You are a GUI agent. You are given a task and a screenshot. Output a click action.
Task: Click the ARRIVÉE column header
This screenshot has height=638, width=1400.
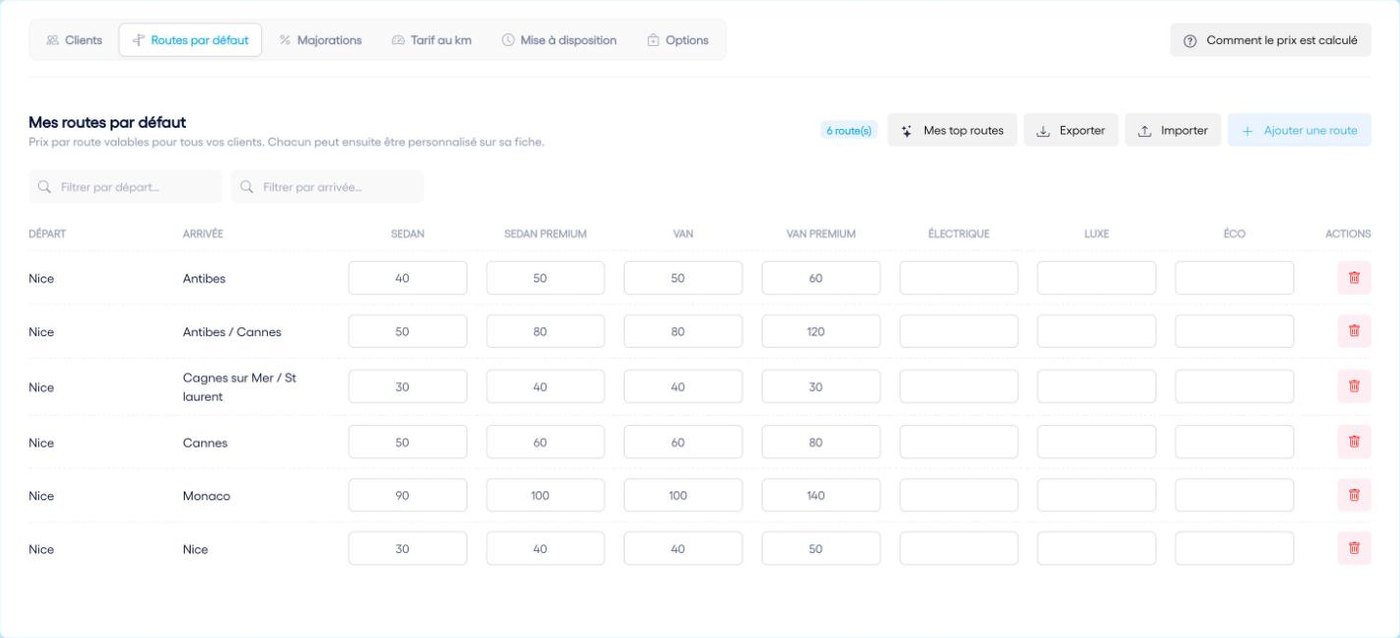tap(203, 234)
